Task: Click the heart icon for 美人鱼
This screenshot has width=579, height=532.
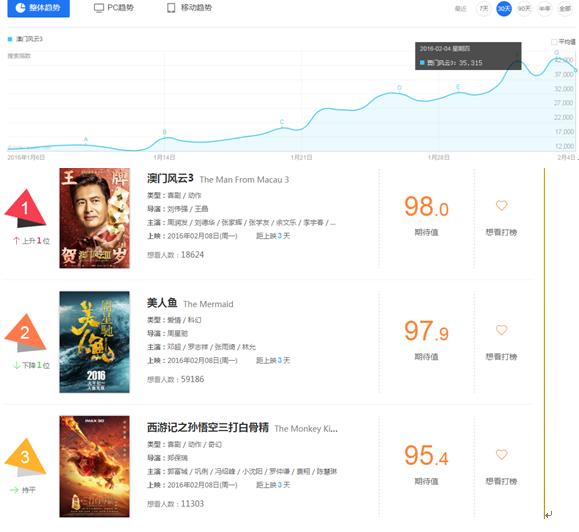Action: click(501, 330)
